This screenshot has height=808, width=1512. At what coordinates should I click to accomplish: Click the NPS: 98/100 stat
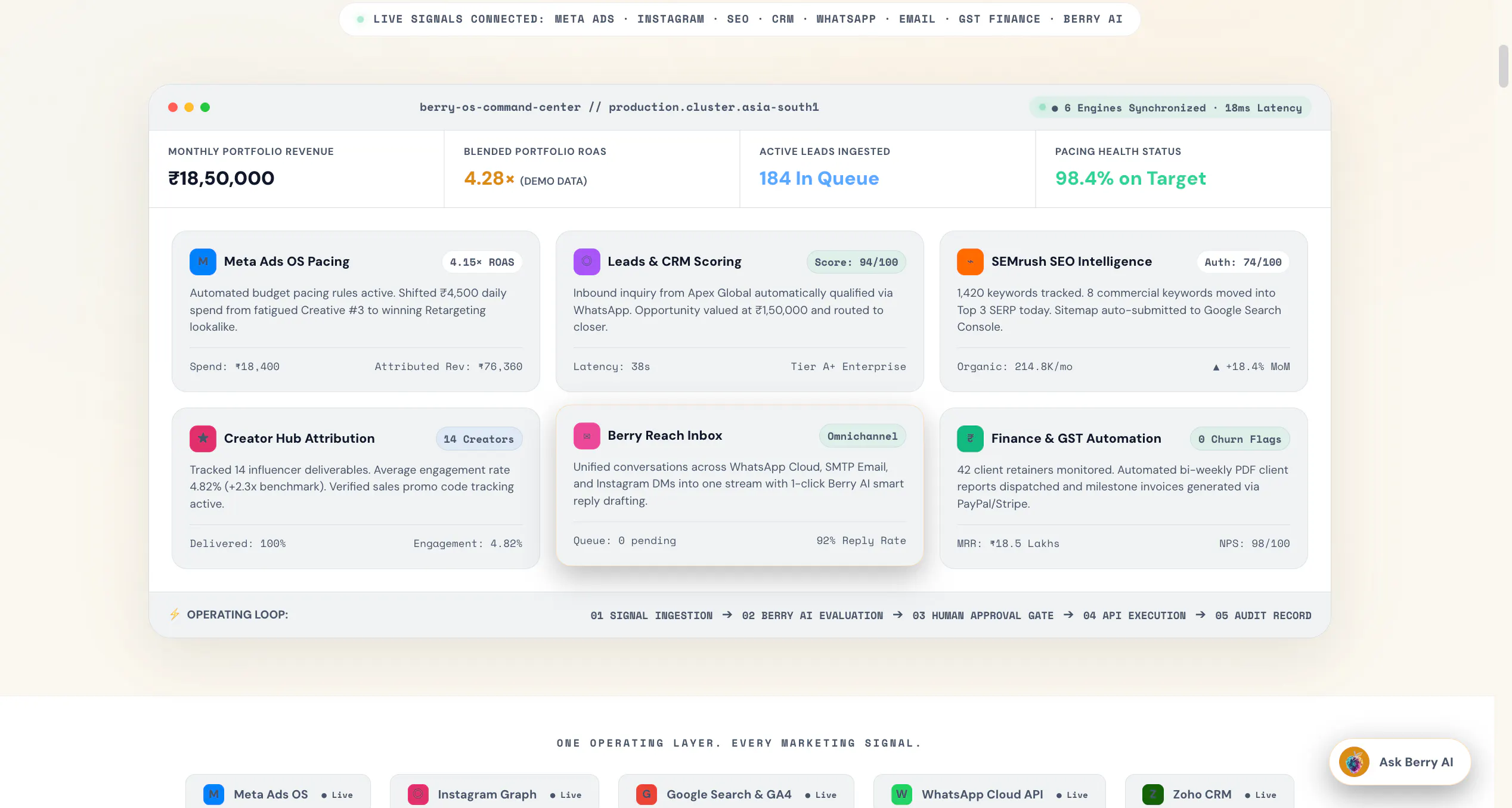pyautogui.click(x=1254, y=543)
